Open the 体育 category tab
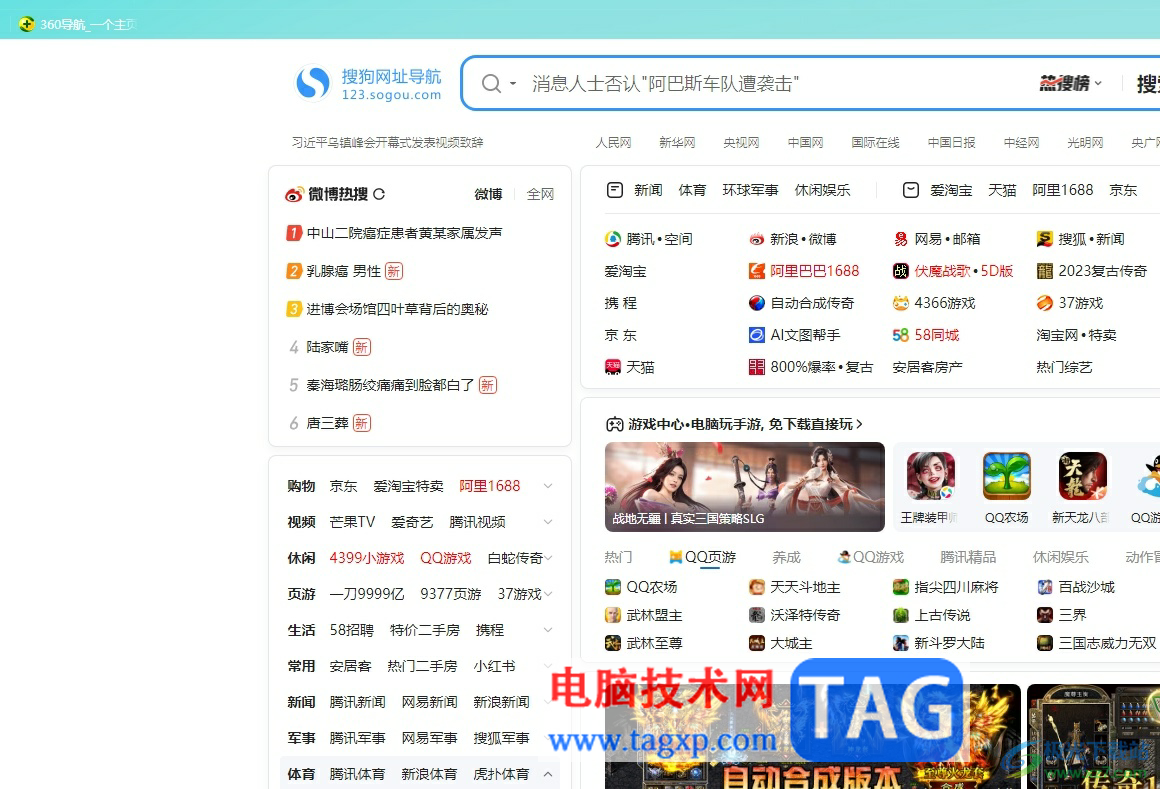The image size is (1160, 789). [692, 190]
